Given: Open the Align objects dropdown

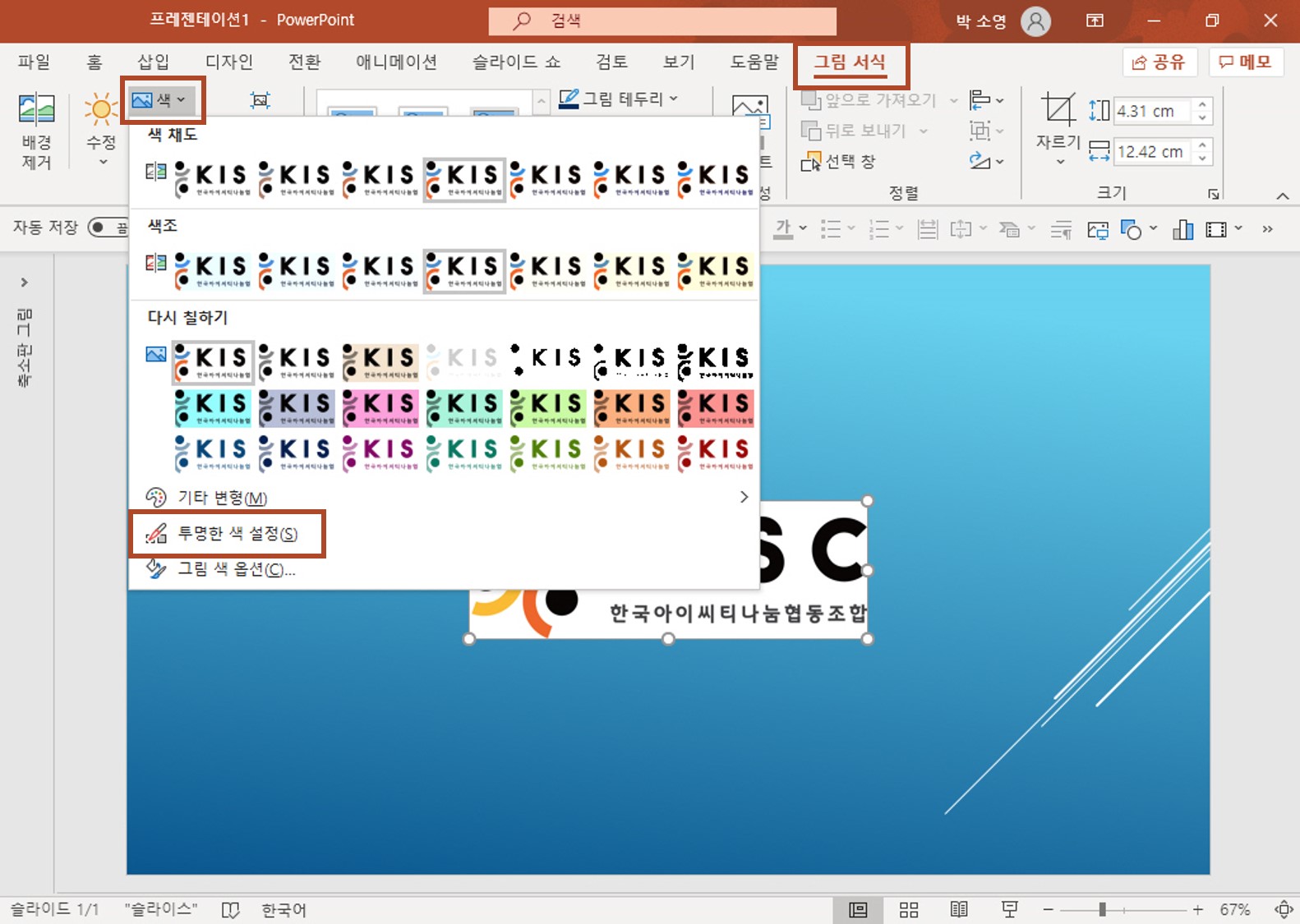Looking at the screenshot, I should 986,100.
